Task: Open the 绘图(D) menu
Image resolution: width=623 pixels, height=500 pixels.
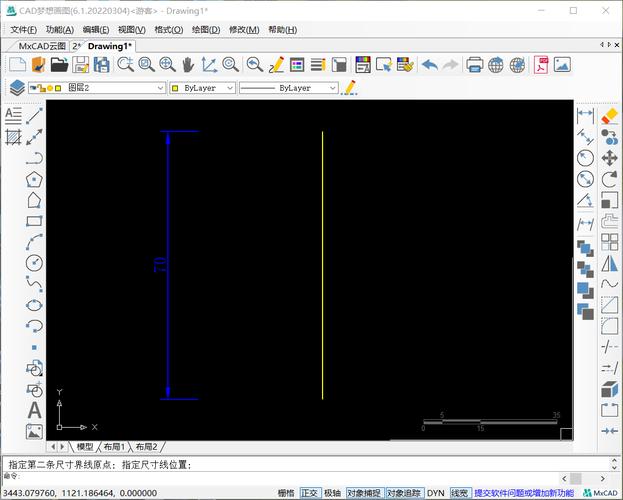Action: pos(205,30)
